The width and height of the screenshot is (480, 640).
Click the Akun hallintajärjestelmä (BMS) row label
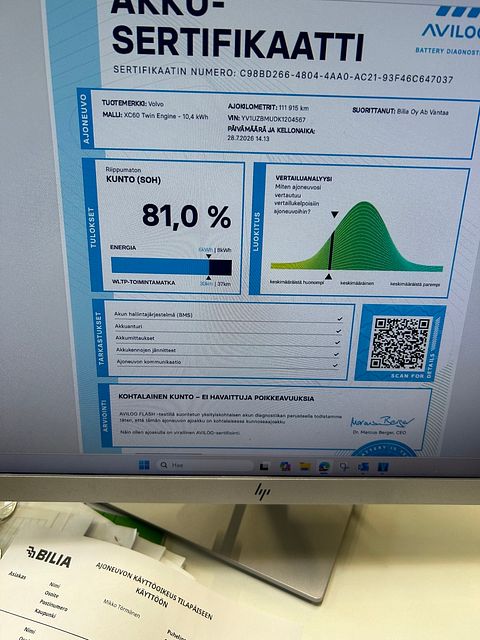click(153, 314)
